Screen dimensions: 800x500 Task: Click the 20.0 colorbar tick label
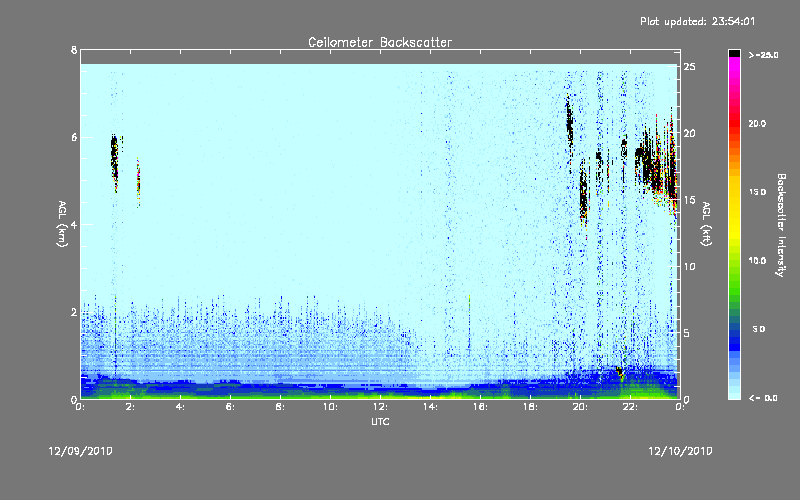(x=757, y=123)
